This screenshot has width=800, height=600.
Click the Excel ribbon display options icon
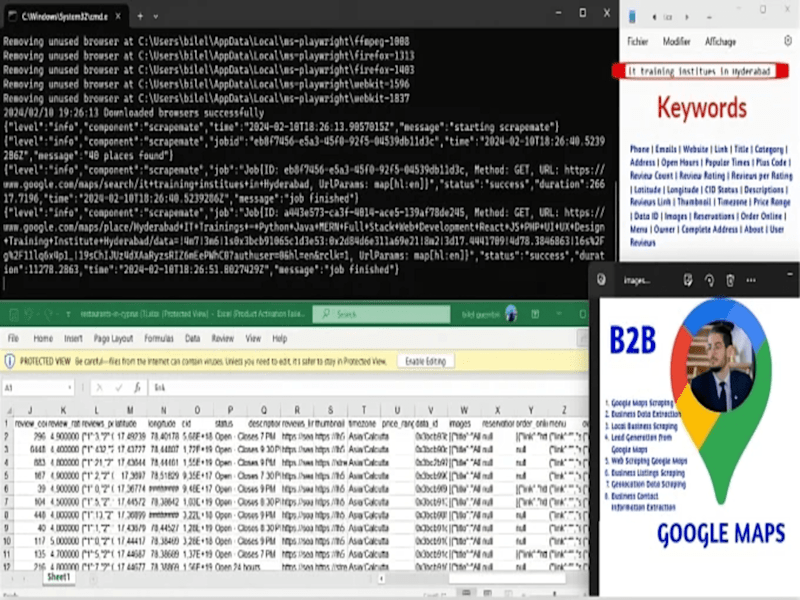(x=535, y=314)
